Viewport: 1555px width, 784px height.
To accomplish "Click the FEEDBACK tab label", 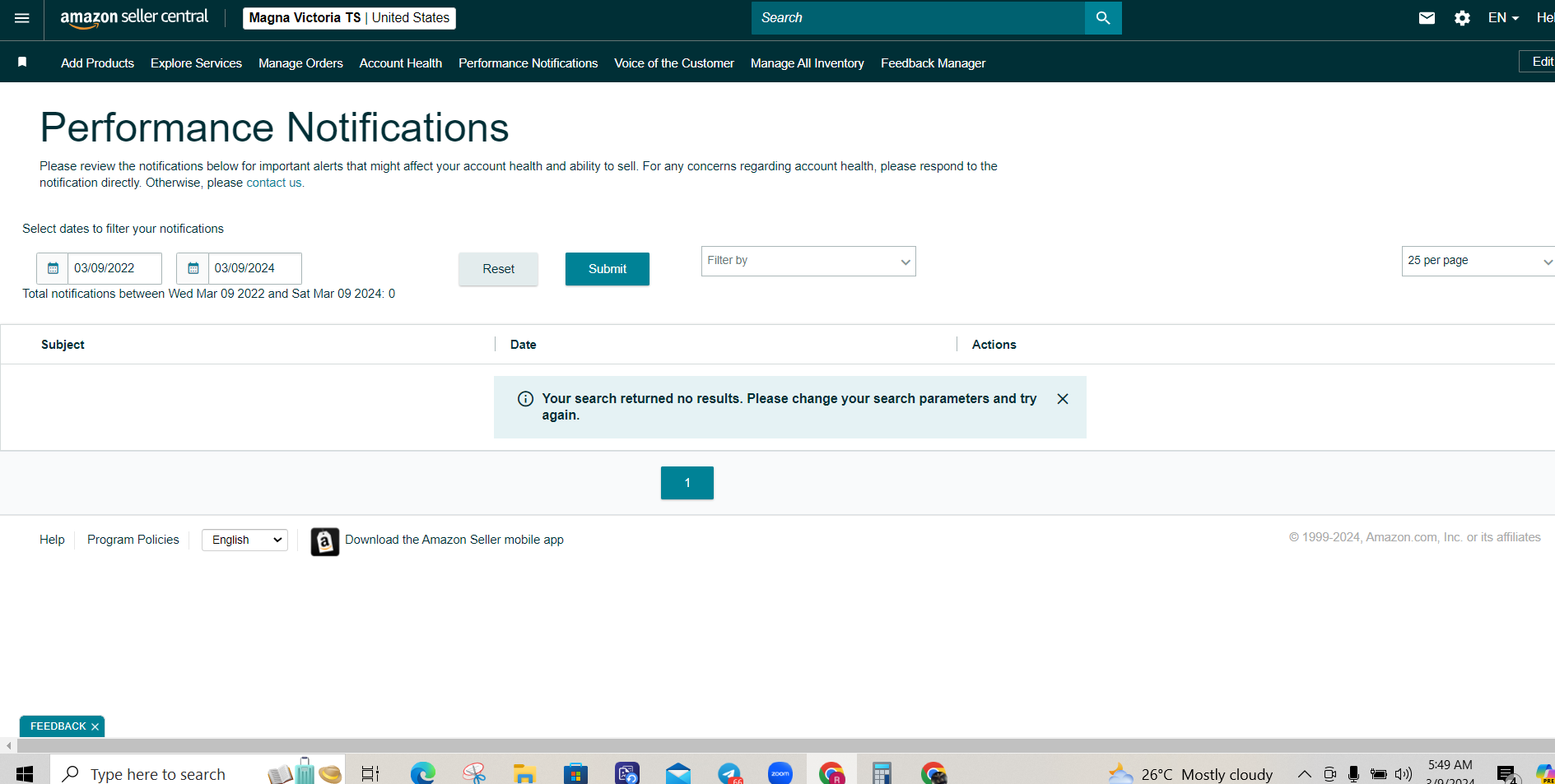I will 58,726.
